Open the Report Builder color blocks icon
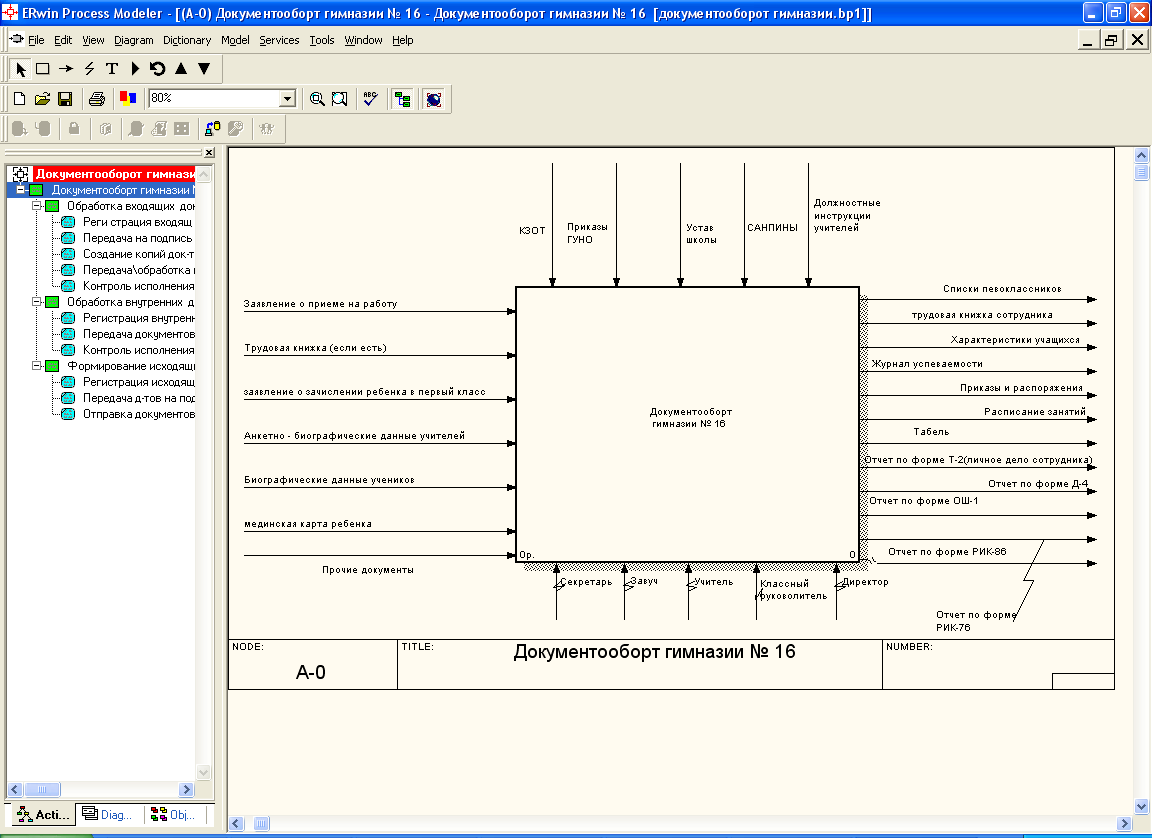 click(127, 99)
